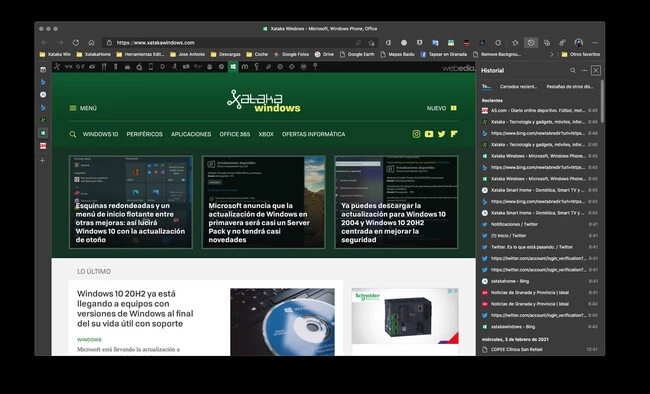Viewport: 650px width, 394px height.
Task: Open Microsoft anuncia actualización primavera article
Action: [x=263, y=202]
